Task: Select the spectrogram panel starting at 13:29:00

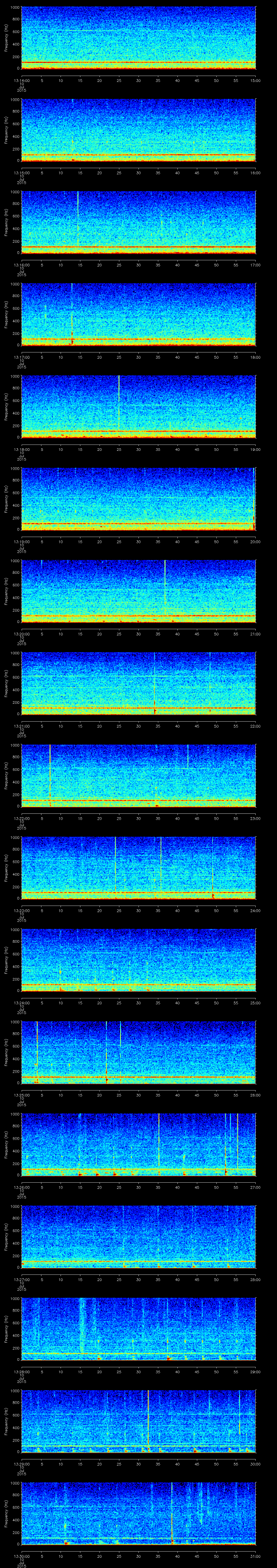Action: point(138,1421)
